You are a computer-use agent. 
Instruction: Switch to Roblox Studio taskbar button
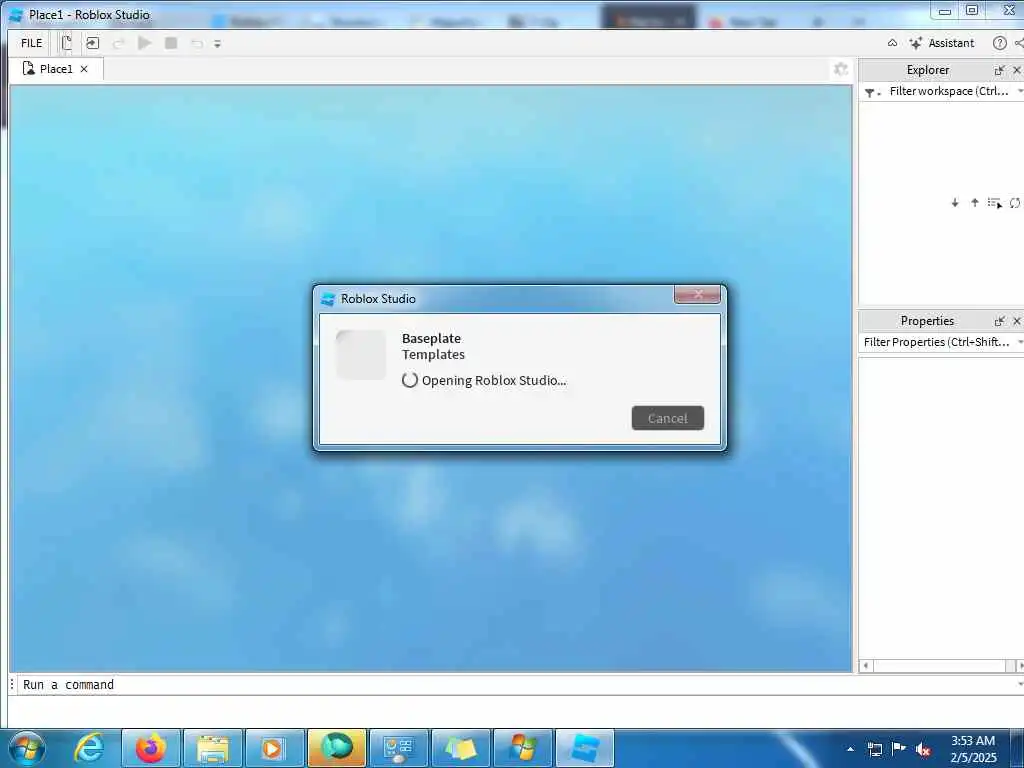[x=585, y=748]
